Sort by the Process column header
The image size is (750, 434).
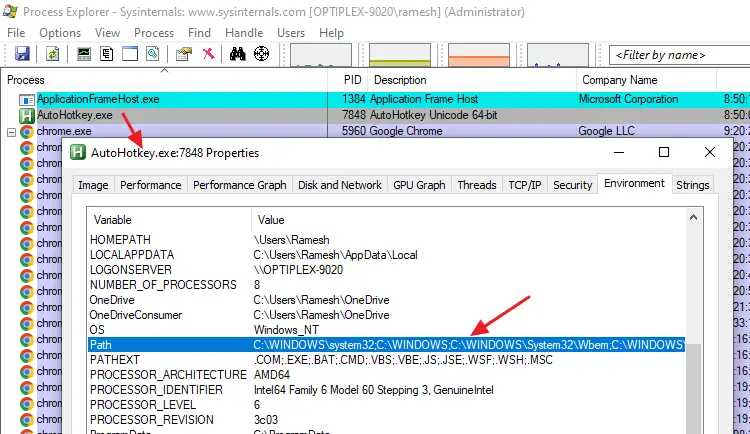click(164, 80)
